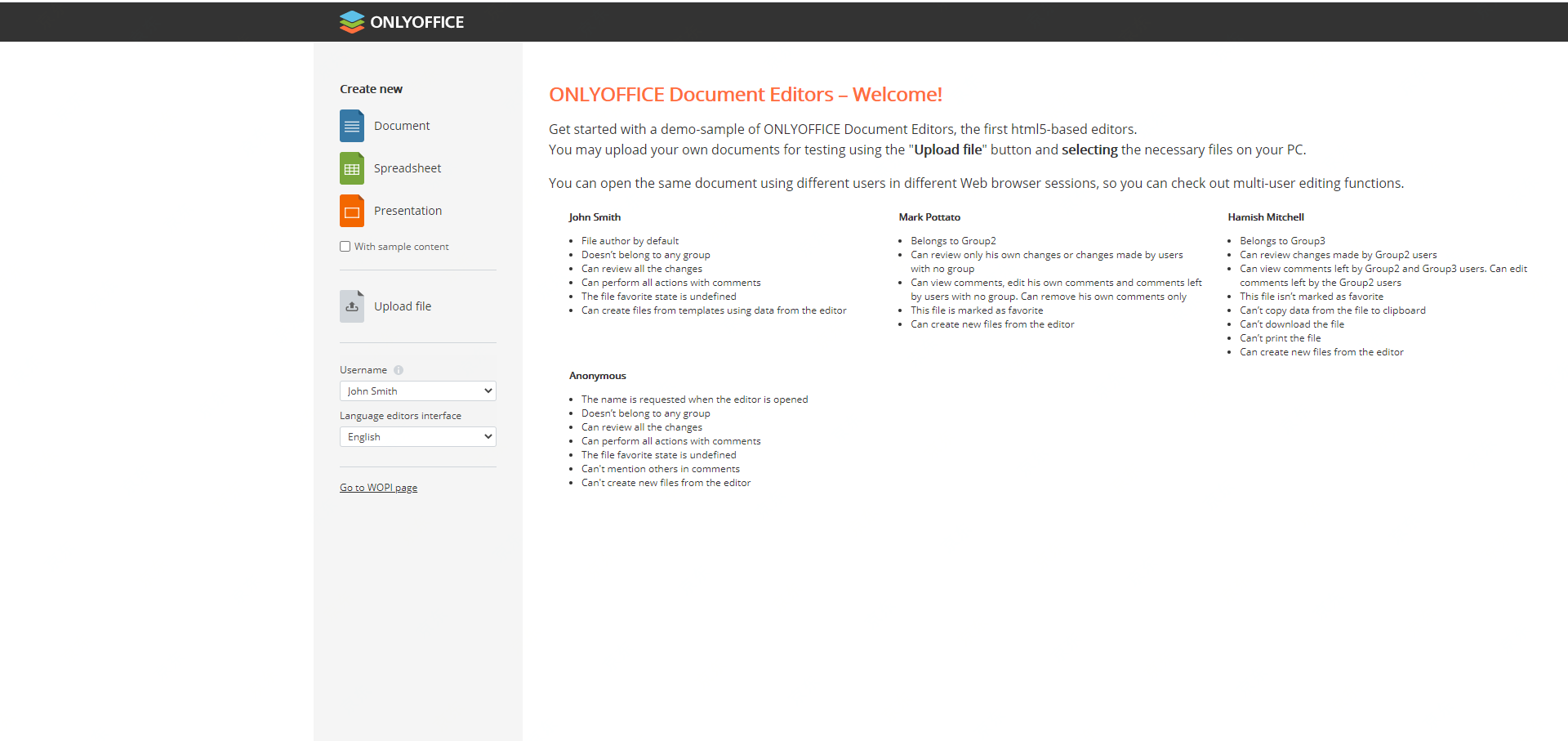
Task: Click 'This file is marked as favorite'
Action: pos(977,310)
